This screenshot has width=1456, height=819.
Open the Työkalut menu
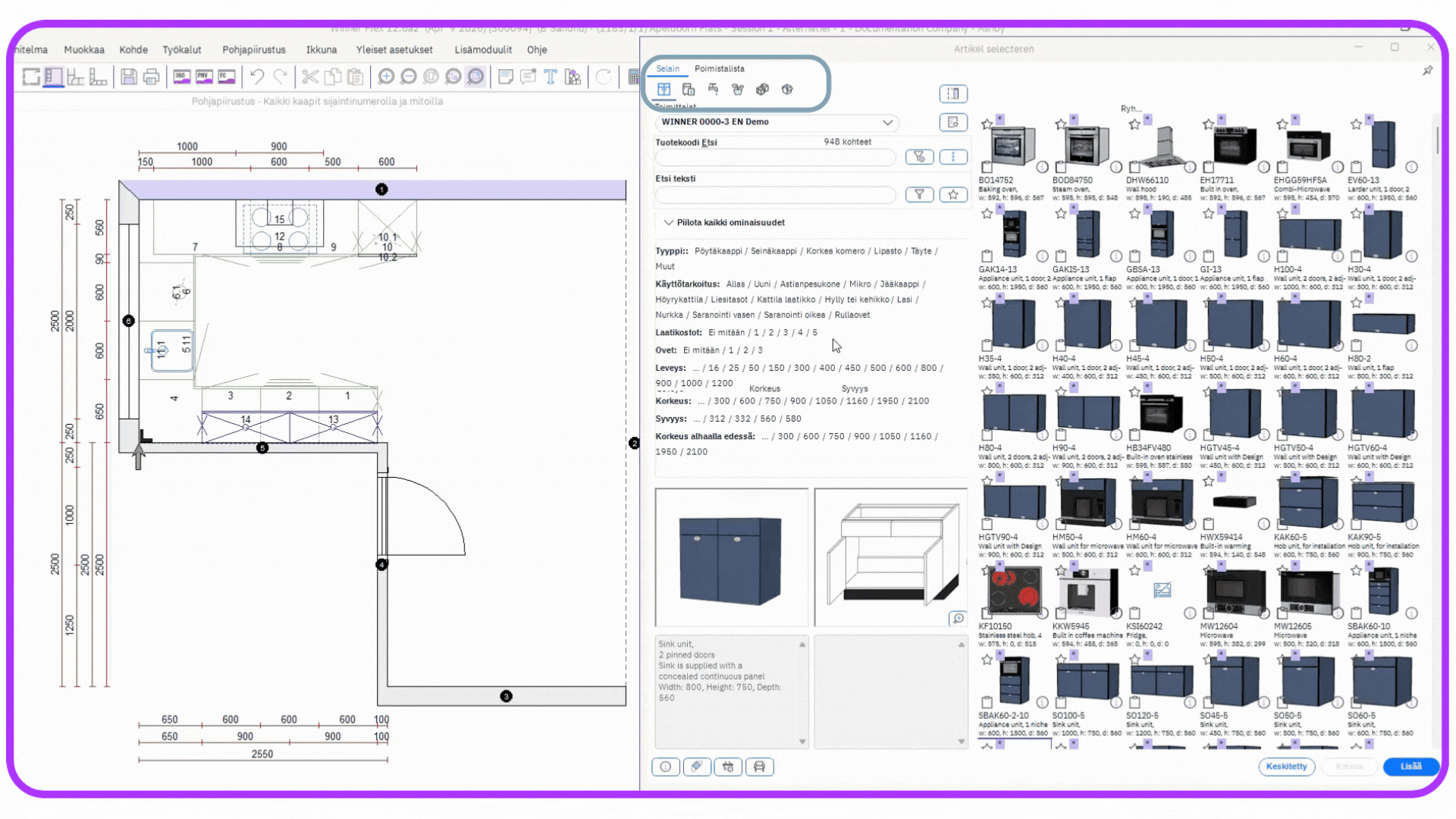click(181, 50)
